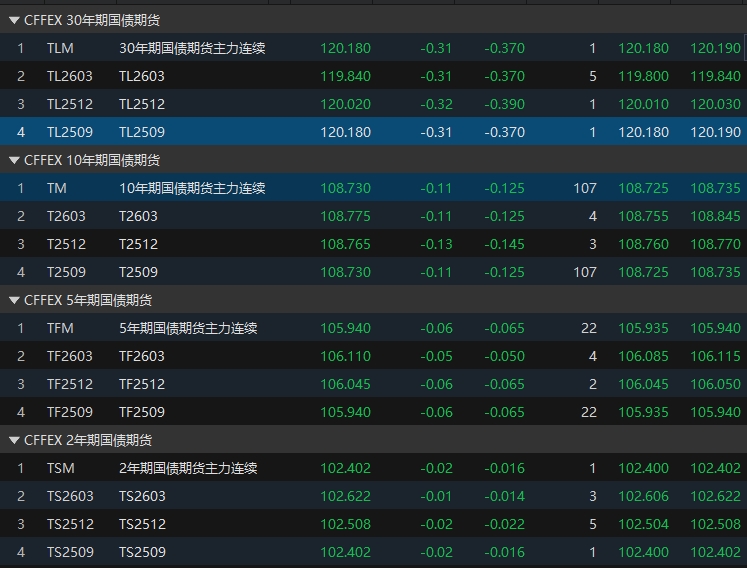Image resolution: width=747 pixels, height=568 pixels.
Task: Select T2512 contract code
Action: 66,244
